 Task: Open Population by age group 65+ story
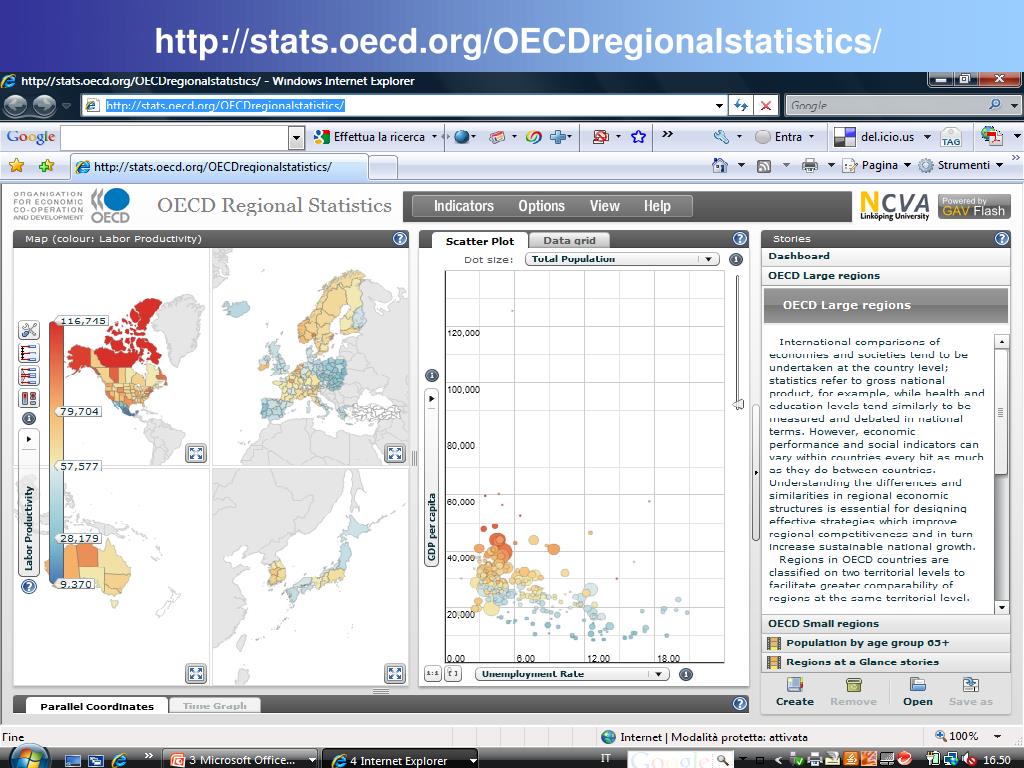tap(886, 643)
